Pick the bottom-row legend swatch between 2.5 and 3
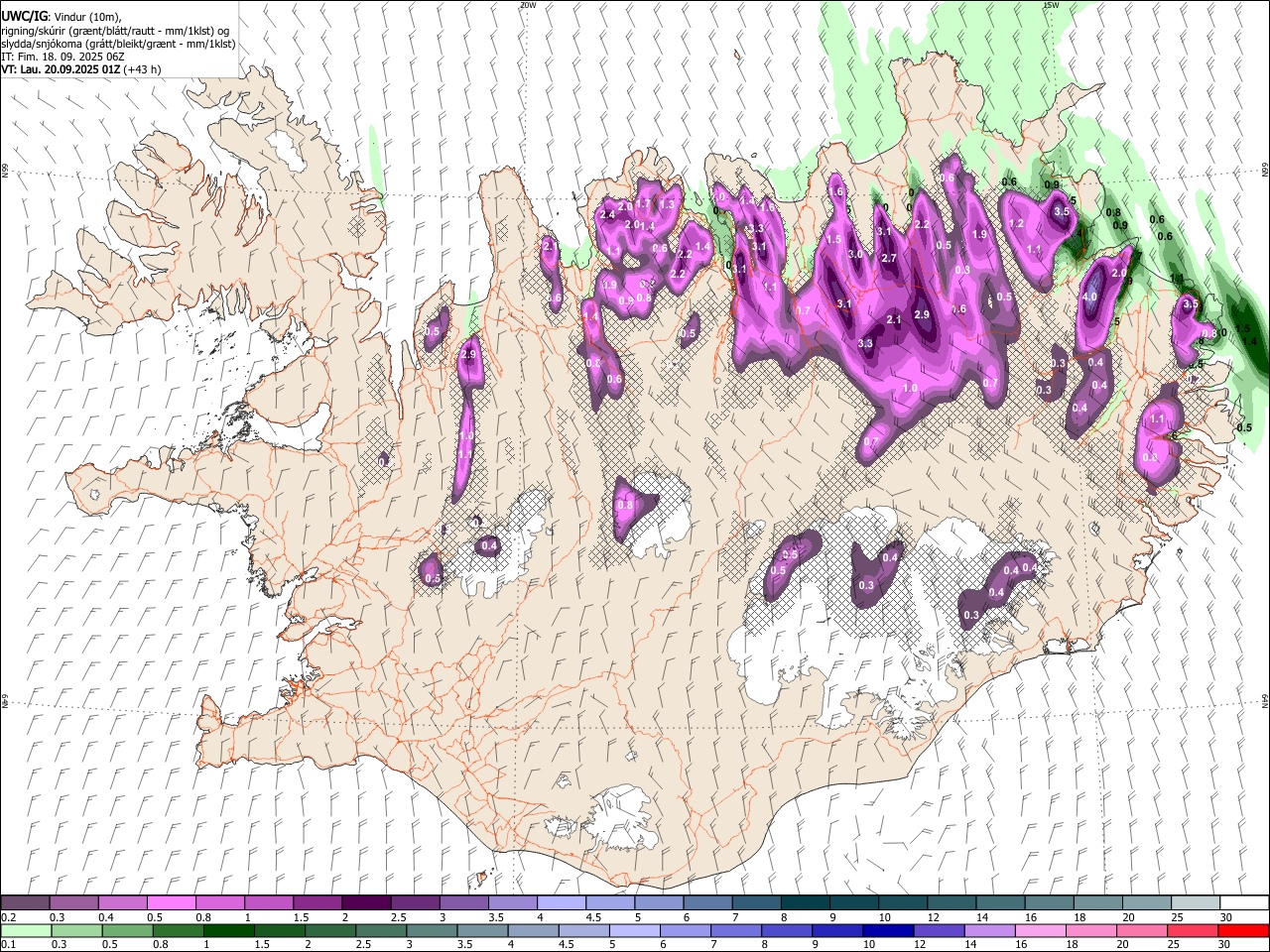The width and height of the screenshot is (1270, 952). (381, 931)
